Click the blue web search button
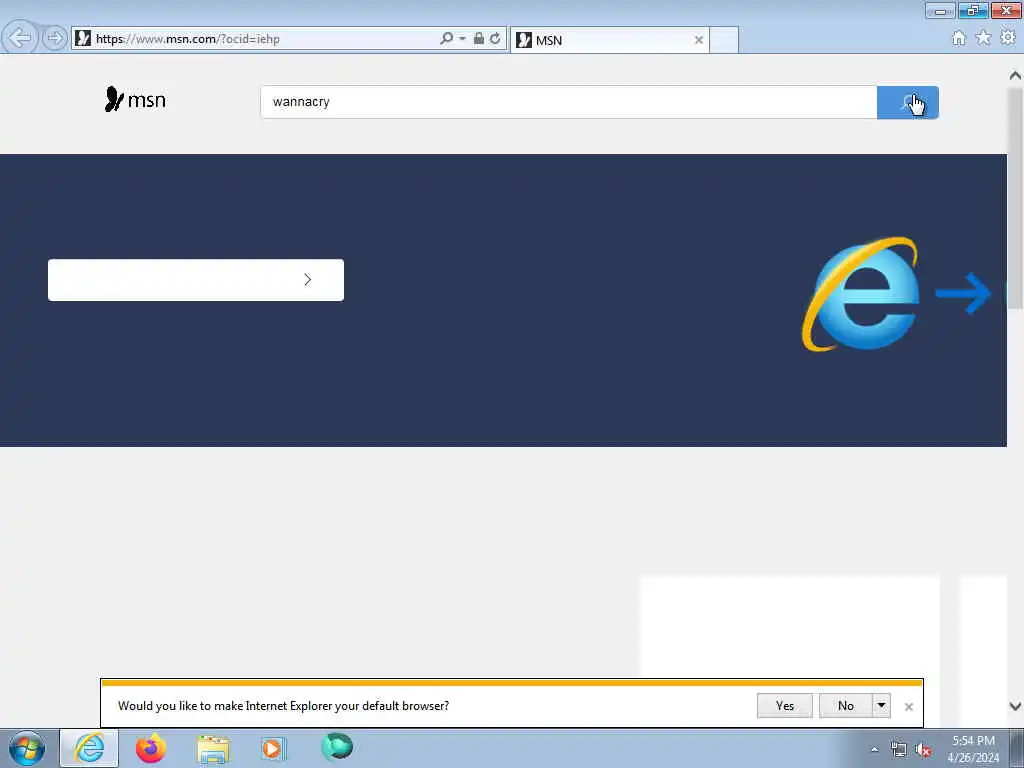1024x768 pixels. pyautogui.click(x=908, y=103)
